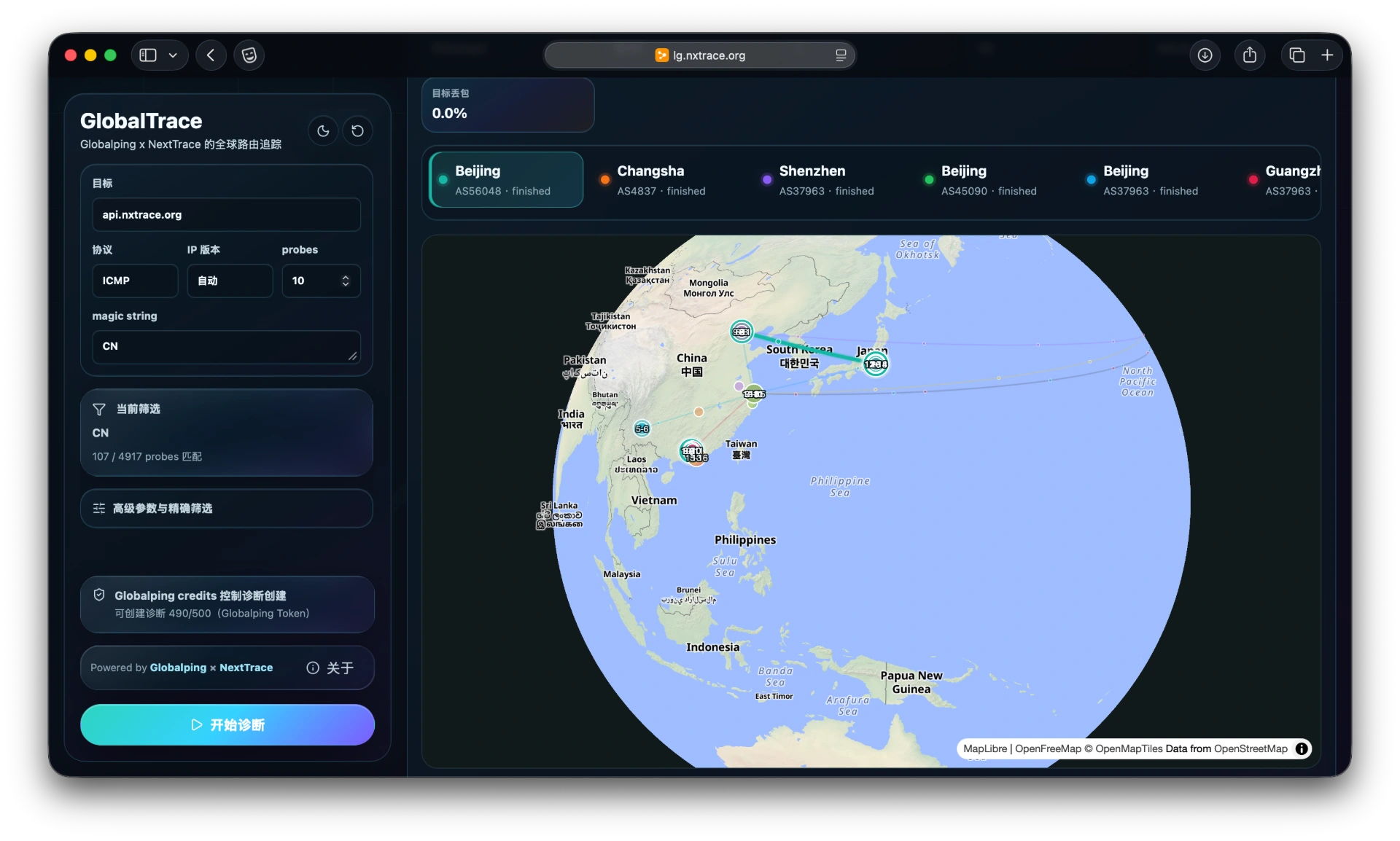Go back with the browser back arrow
The width and height of the screenshot is (1400, 841).
[211, 55]
